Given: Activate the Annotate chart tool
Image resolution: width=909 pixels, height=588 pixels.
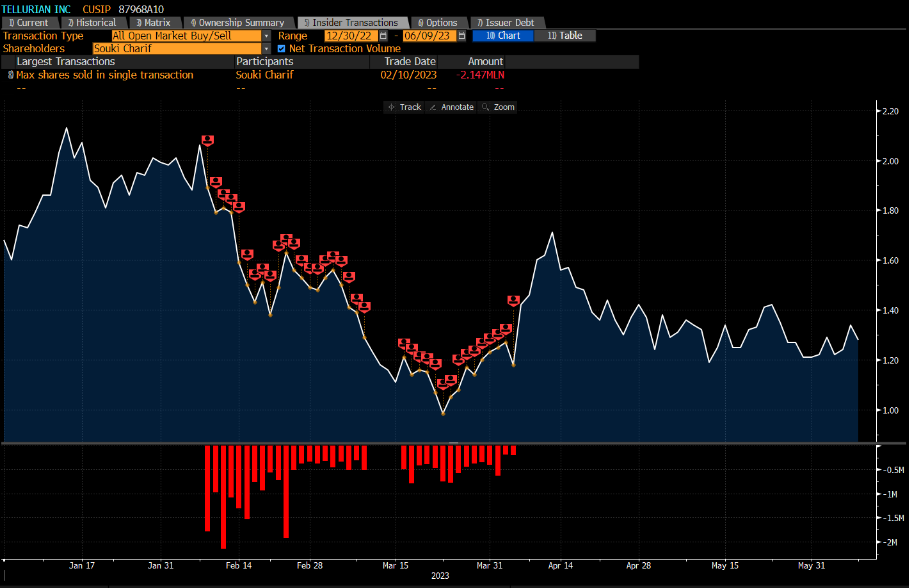Looking at the screenshot, I should [450, 107].
